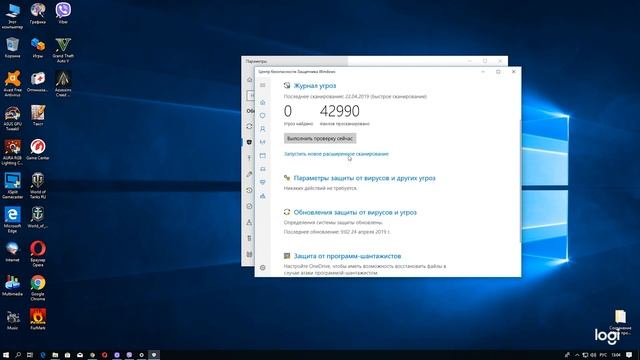Open Task View on the taskbar
Image resolution: width=640 pixels, height=360 pixels.
click(30, 355)
